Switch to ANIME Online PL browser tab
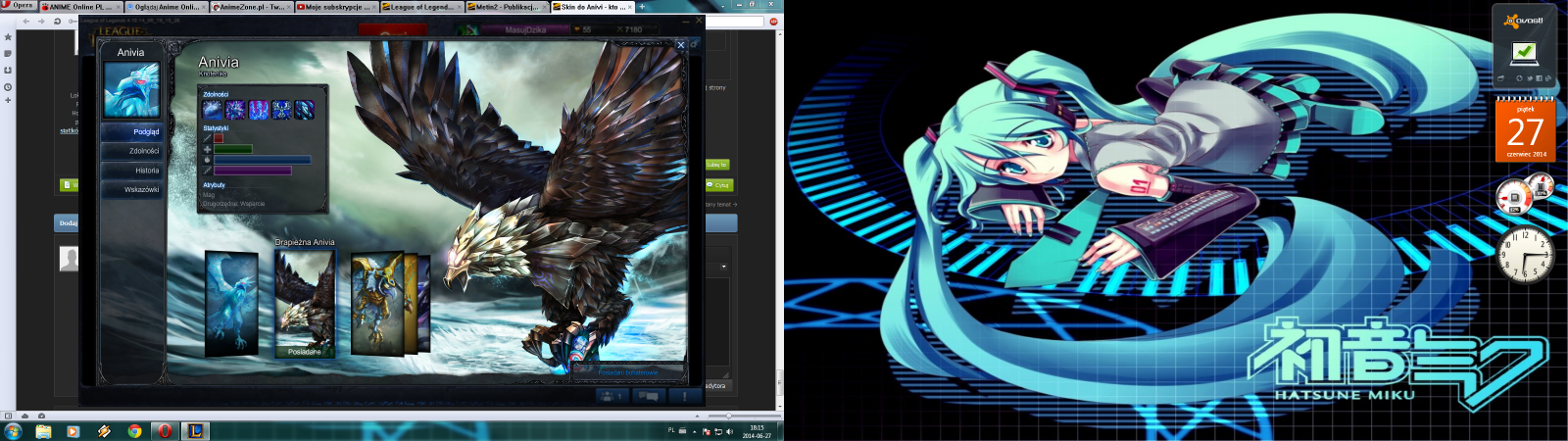 (x=80, y=6)
